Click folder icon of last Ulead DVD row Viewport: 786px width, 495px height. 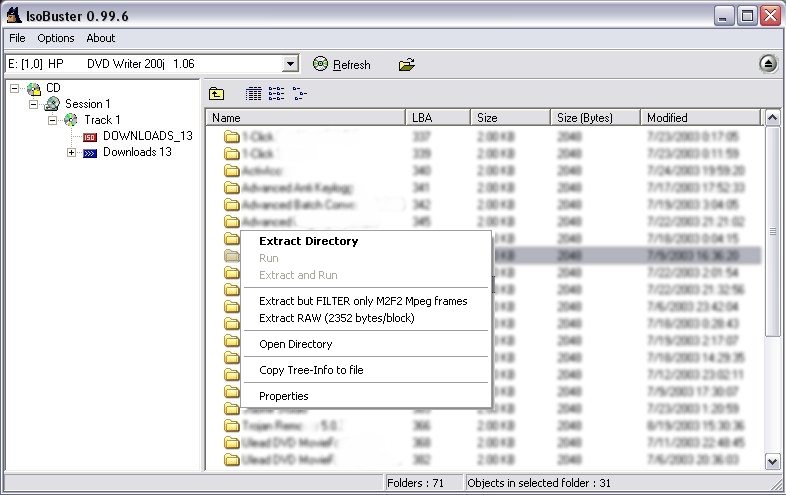coord(232,459)
